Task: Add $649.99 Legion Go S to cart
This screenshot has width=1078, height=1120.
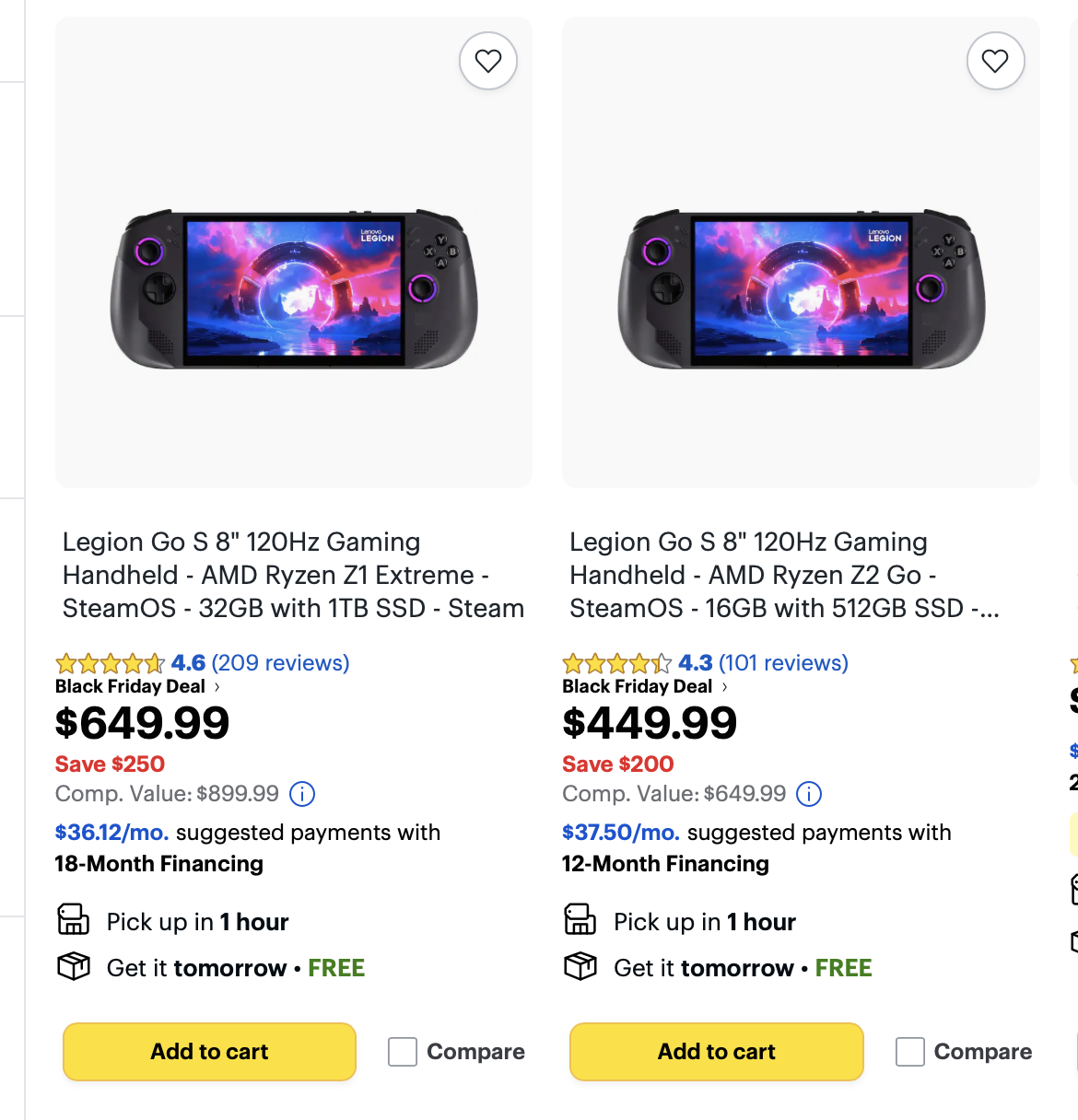Action: click(209, 1052)
